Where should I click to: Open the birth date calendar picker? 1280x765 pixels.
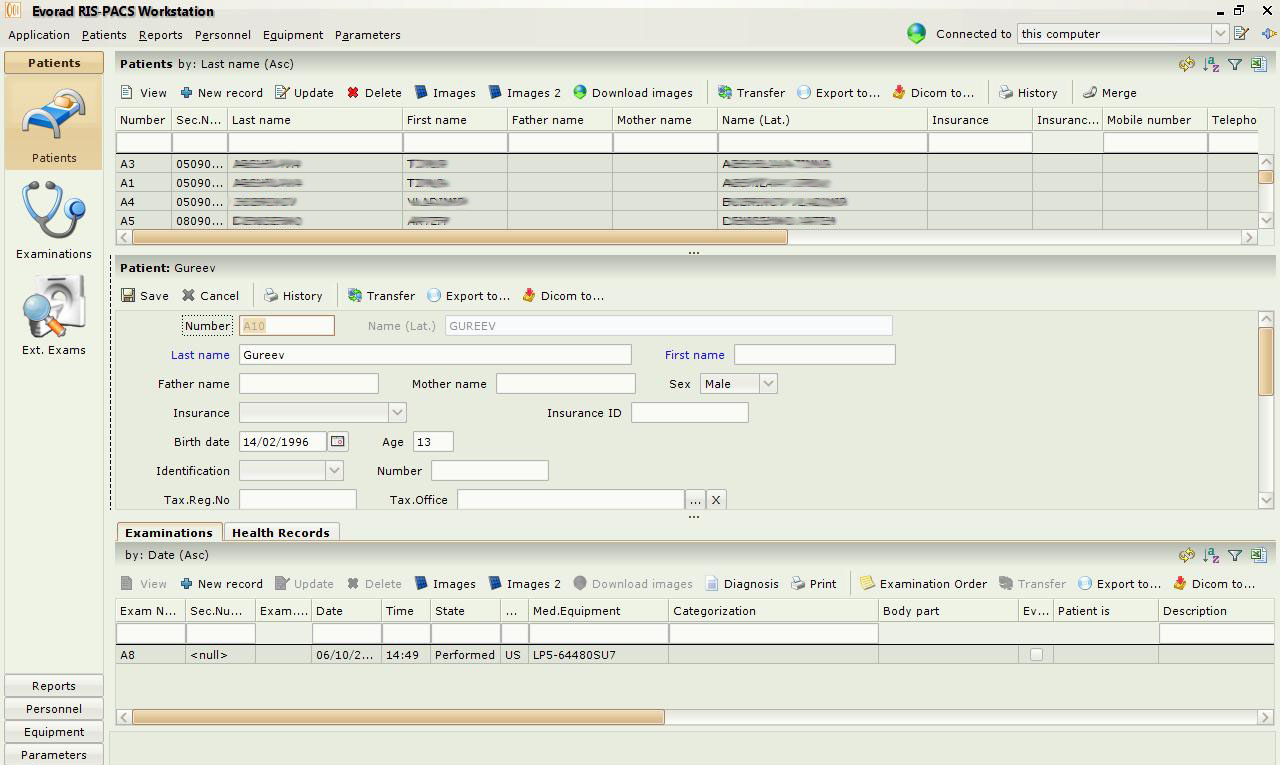pos(338,442)
